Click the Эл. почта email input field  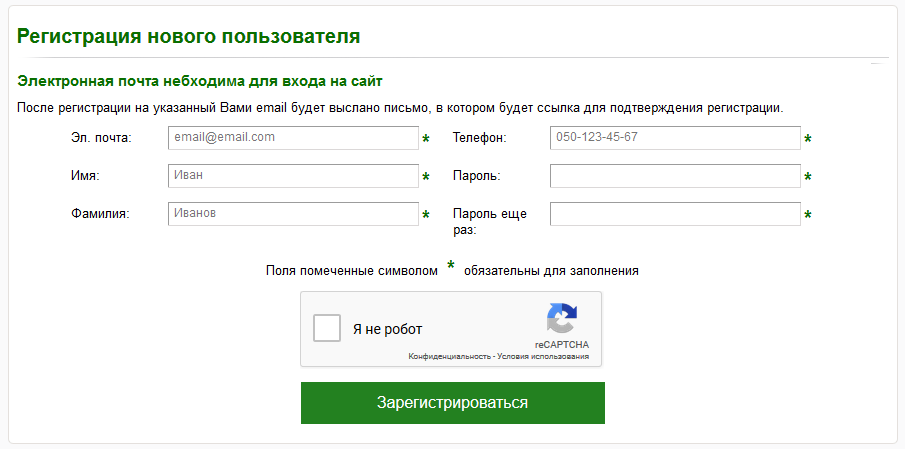tap(293, 138)
